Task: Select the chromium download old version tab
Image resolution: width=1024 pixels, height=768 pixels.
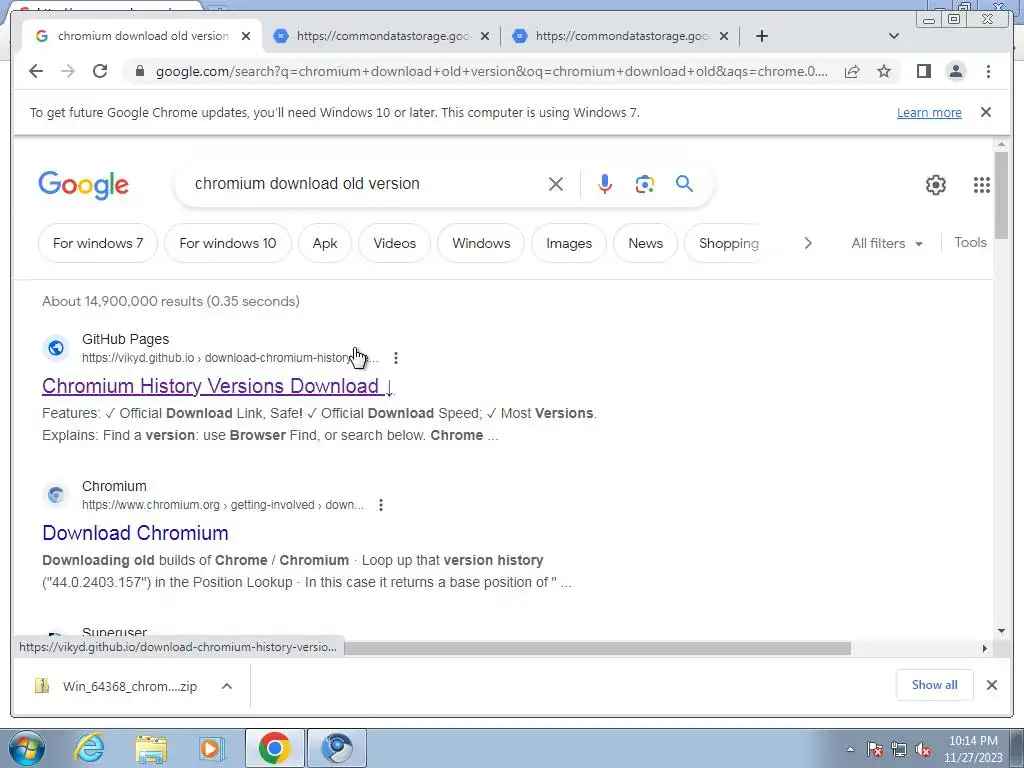Action: point(142,36)
